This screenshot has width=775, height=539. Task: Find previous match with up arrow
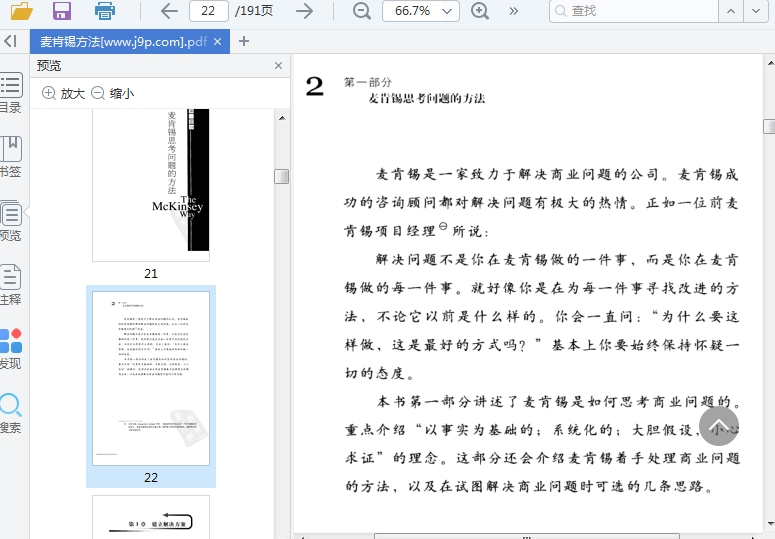click(x=731, y=11)
